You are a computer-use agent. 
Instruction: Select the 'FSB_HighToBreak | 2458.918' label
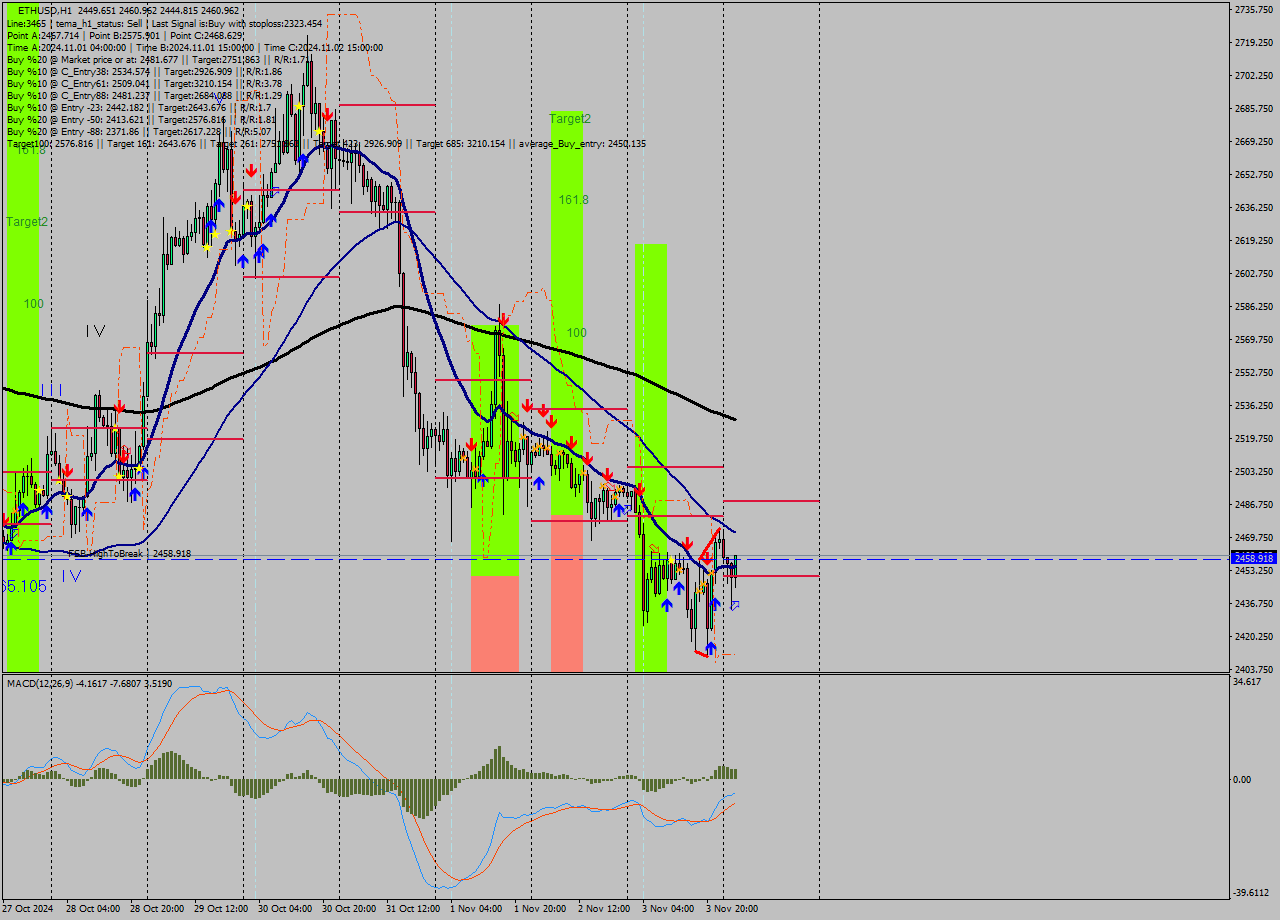(129, 553)
